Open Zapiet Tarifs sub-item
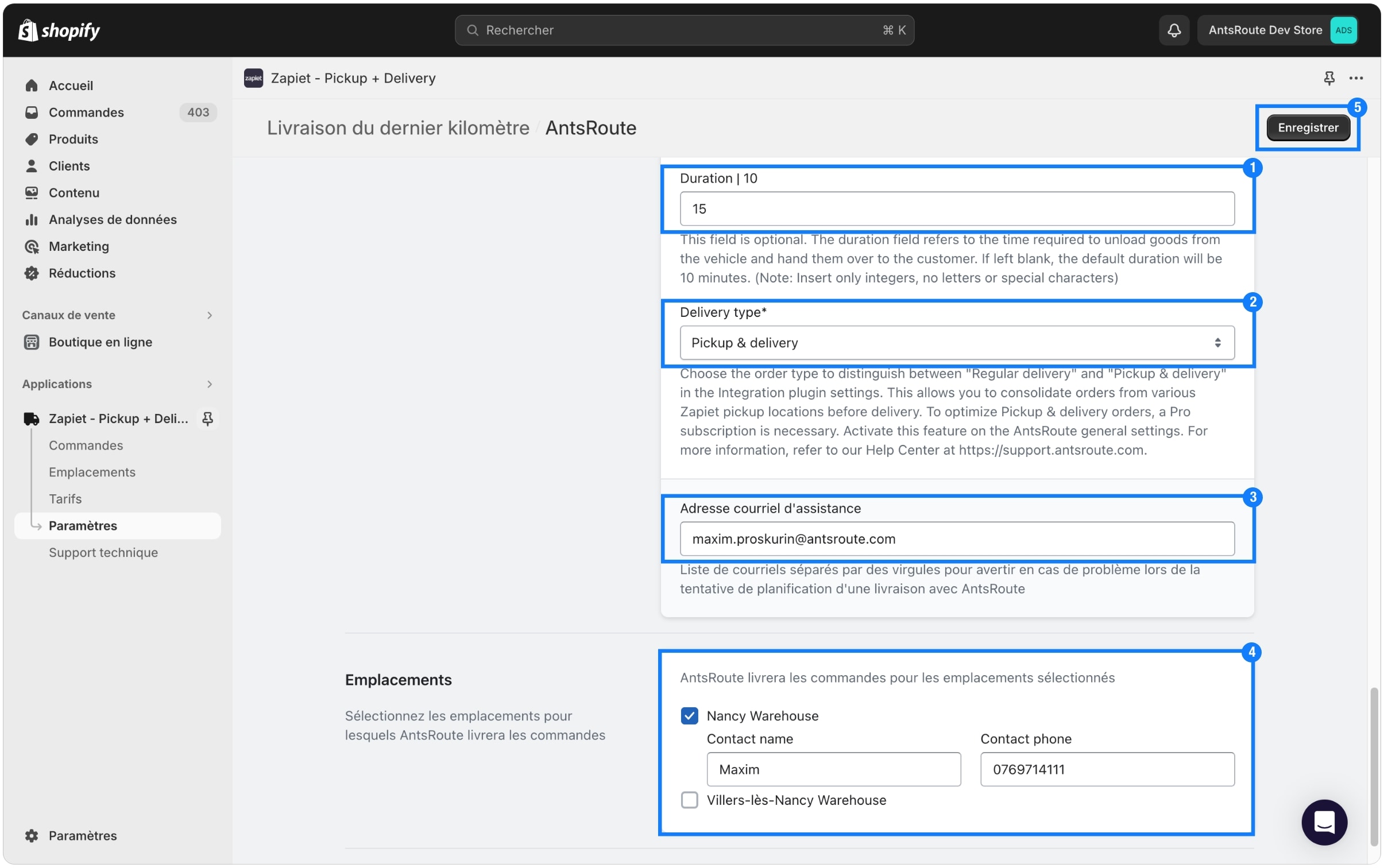Viewport: 1384px width, 868px height. (65, 499)
